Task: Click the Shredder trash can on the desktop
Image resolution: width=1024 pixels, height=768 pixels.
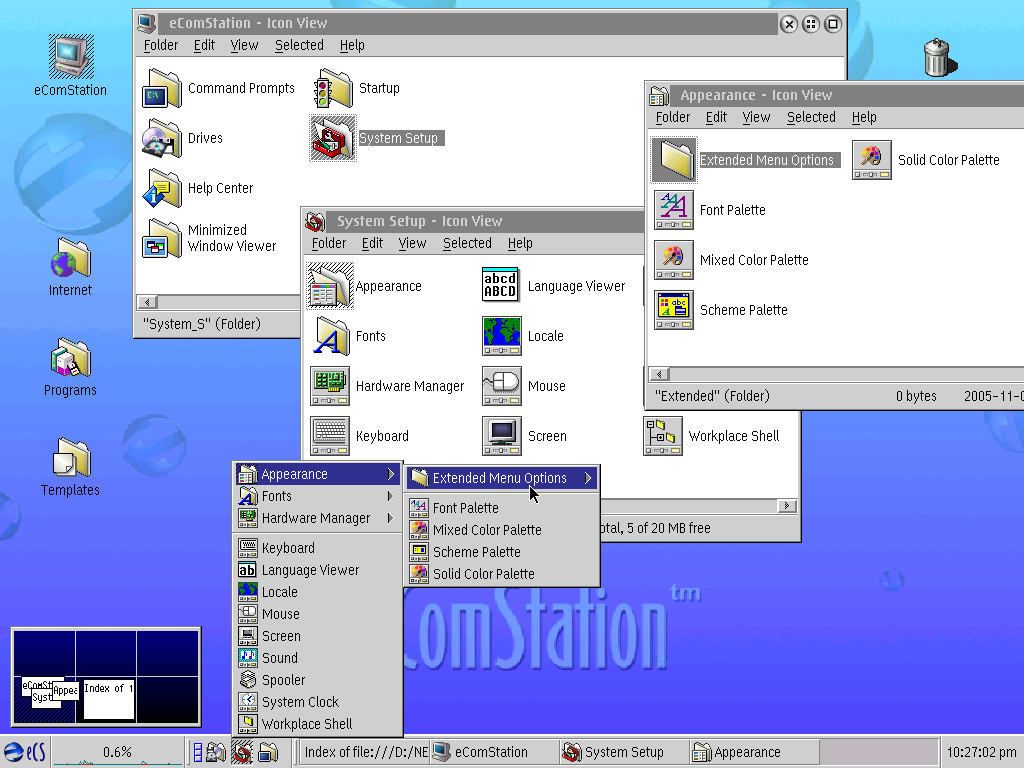Action: (939, 57)
